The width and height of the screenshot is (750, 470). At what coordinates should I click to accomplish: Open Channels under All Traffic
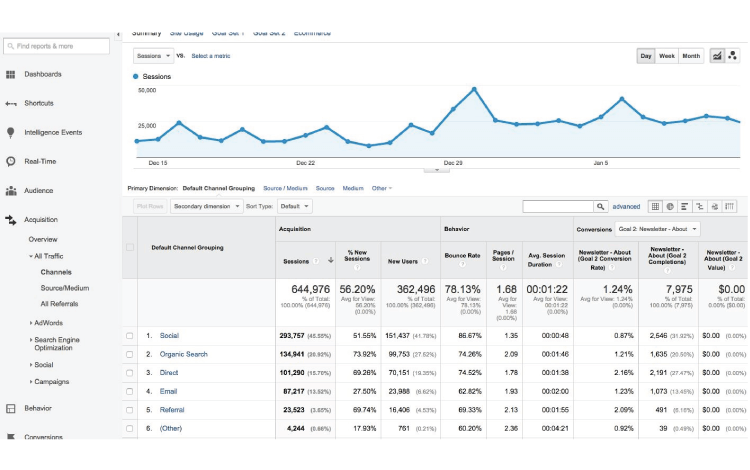click(x=56, y=272)
